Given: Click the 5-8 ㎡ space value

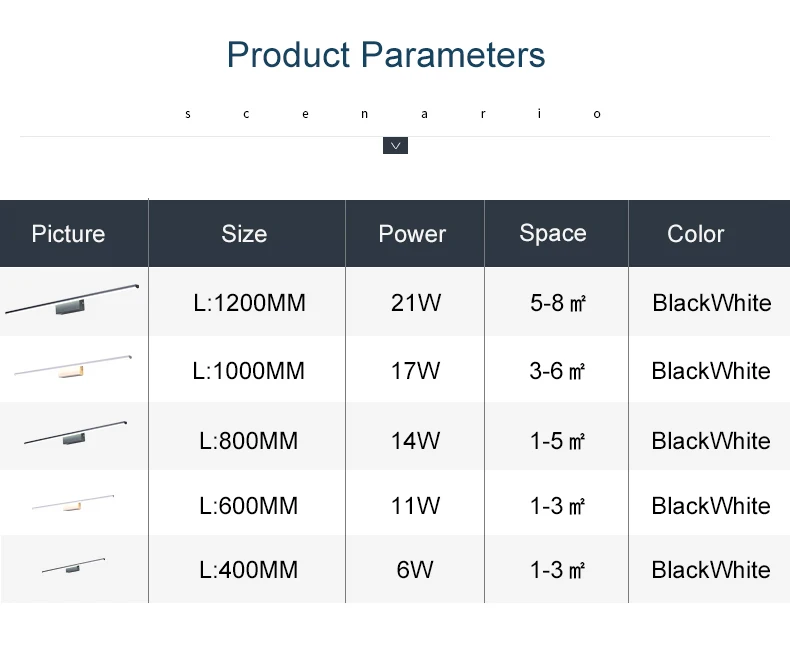Looking at the screenshot, I should [558, 303].
